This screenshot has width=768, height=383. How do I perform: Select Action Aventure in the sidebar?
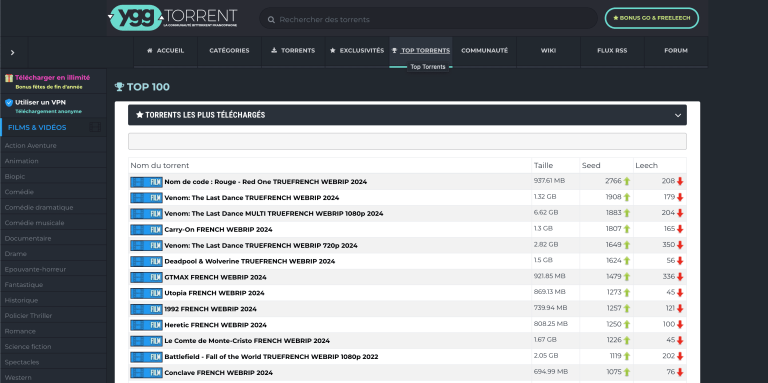30,145
